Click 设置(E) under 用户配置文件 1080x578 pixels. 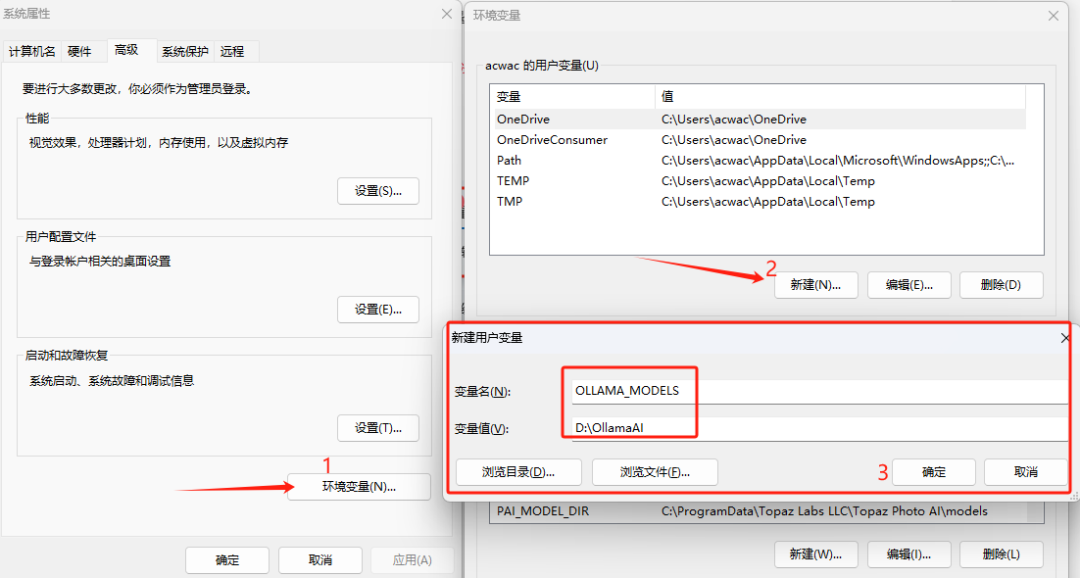377,310
